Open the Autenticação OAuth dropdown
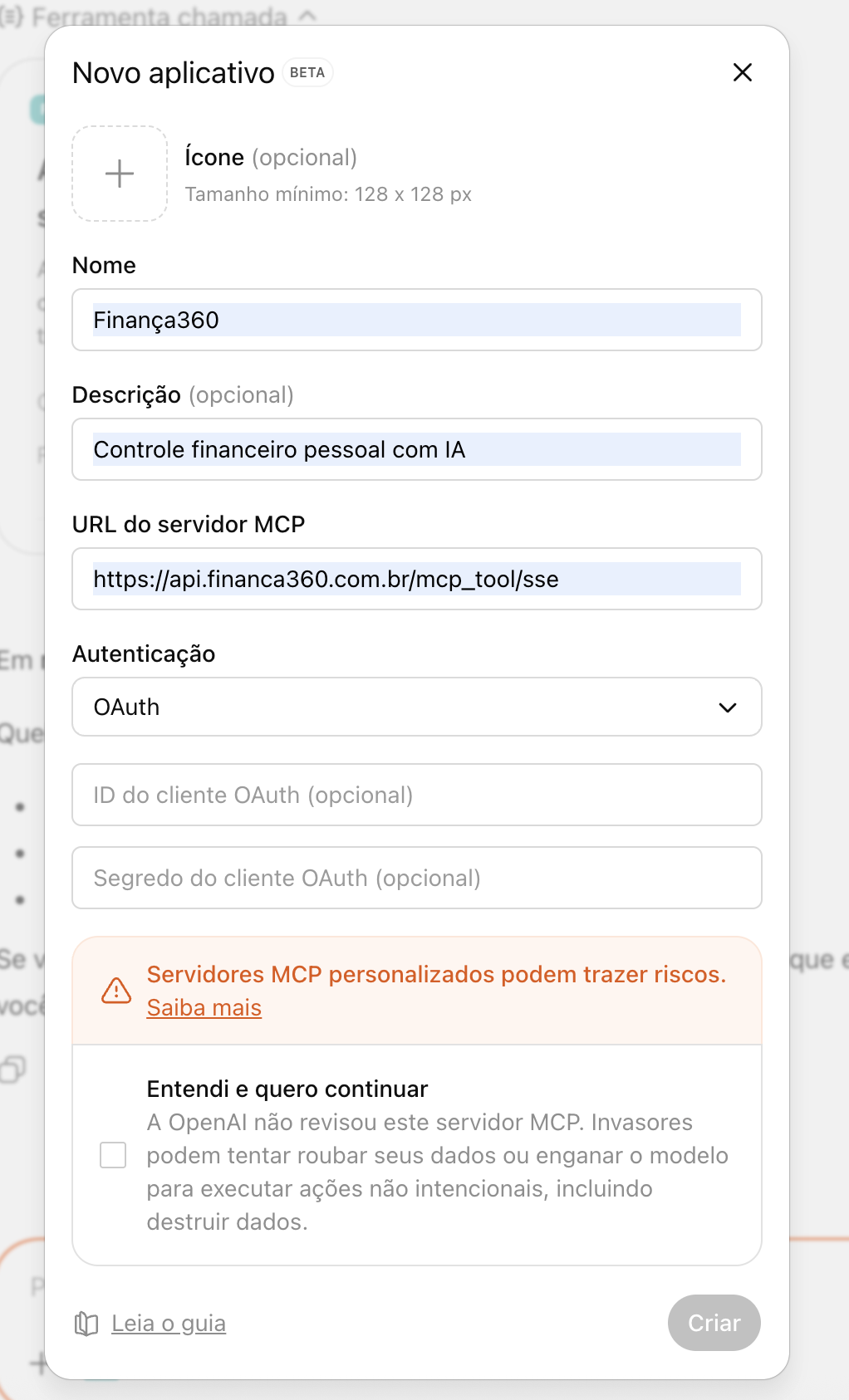The image size is (849, 1400). pyautogui.click(x=417, y=707)
